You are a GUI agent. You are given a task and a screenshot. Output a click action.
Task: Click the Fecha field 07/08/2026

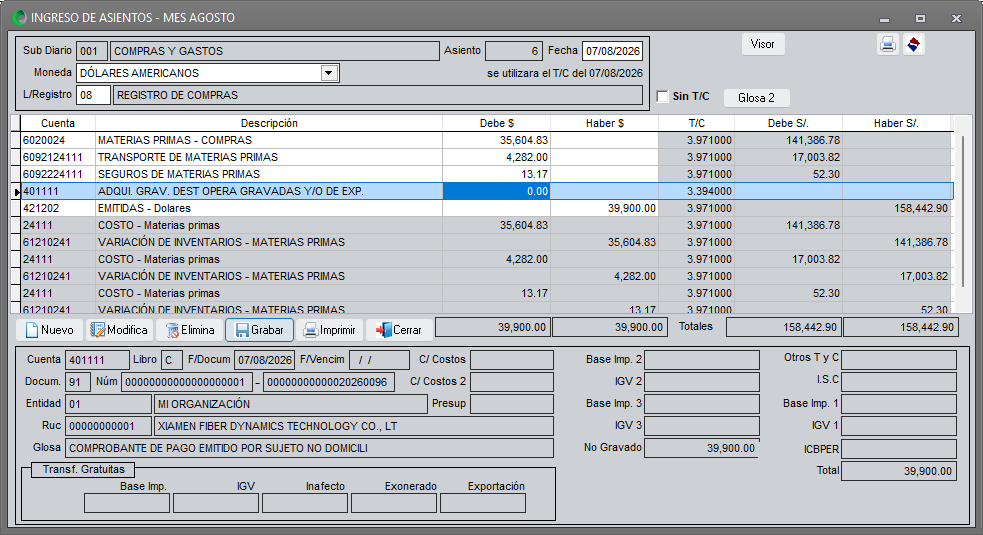pos(612,51)
